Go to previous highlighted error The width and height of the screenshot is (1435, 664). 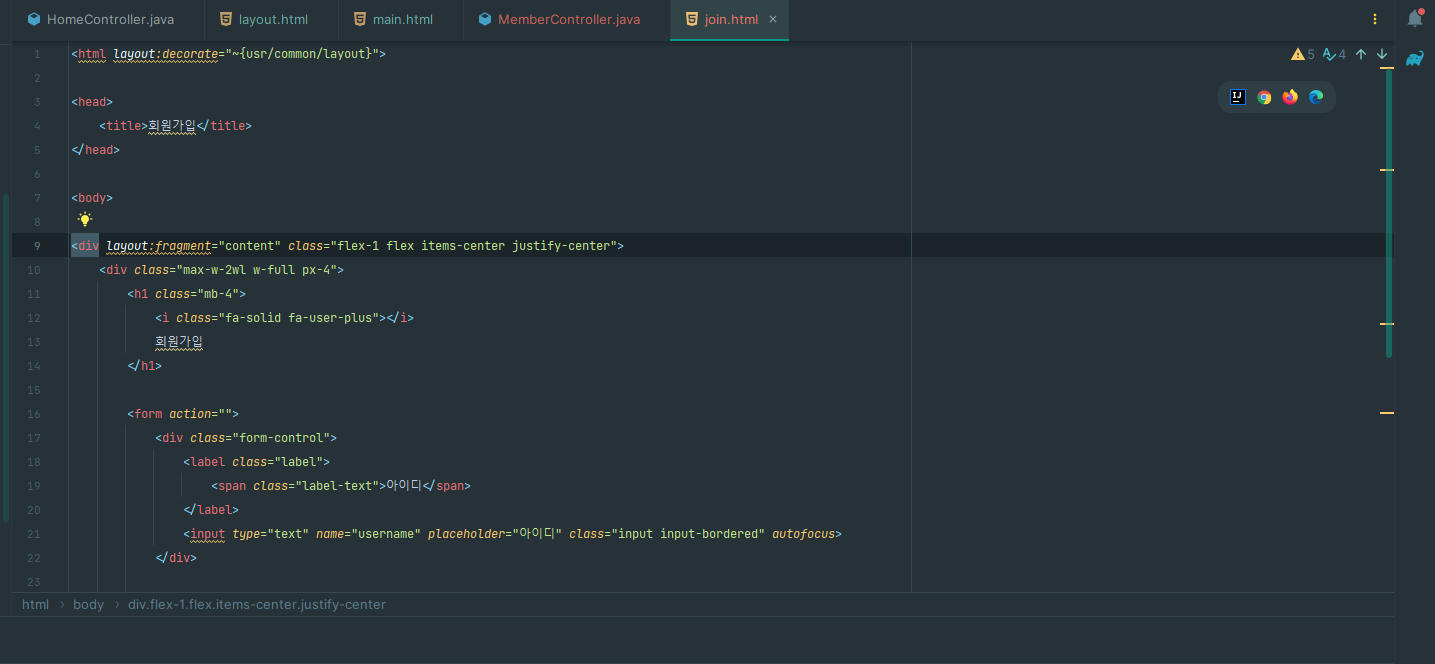tap(1361, 54)
